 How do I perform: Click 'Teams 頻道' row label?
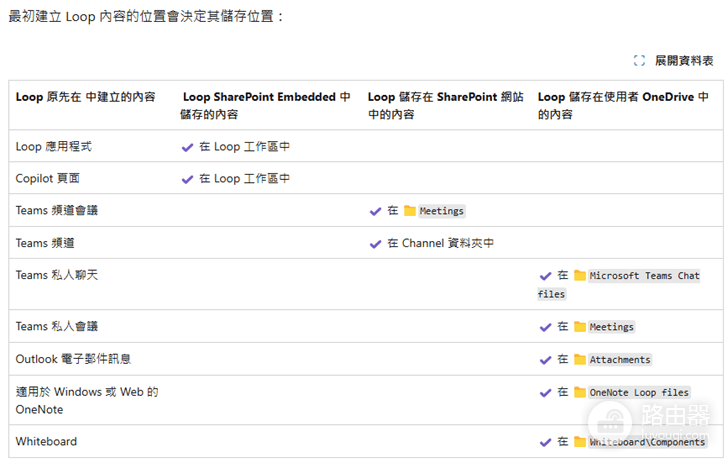45,243
